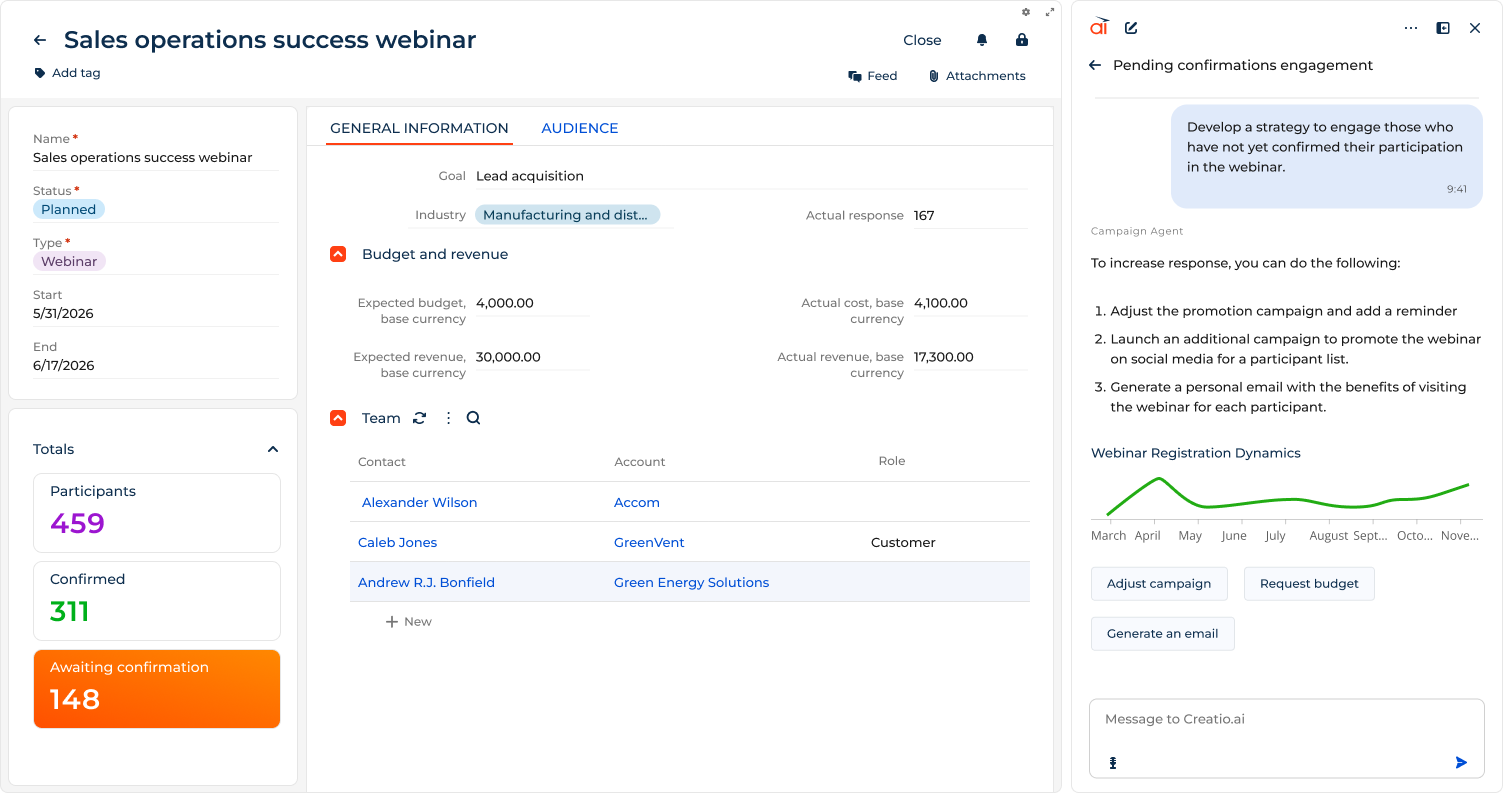The height and width of the screenshot is (793, 1503).
Task: Open Team section three-dot menu
Action: [x=448, y=418]
